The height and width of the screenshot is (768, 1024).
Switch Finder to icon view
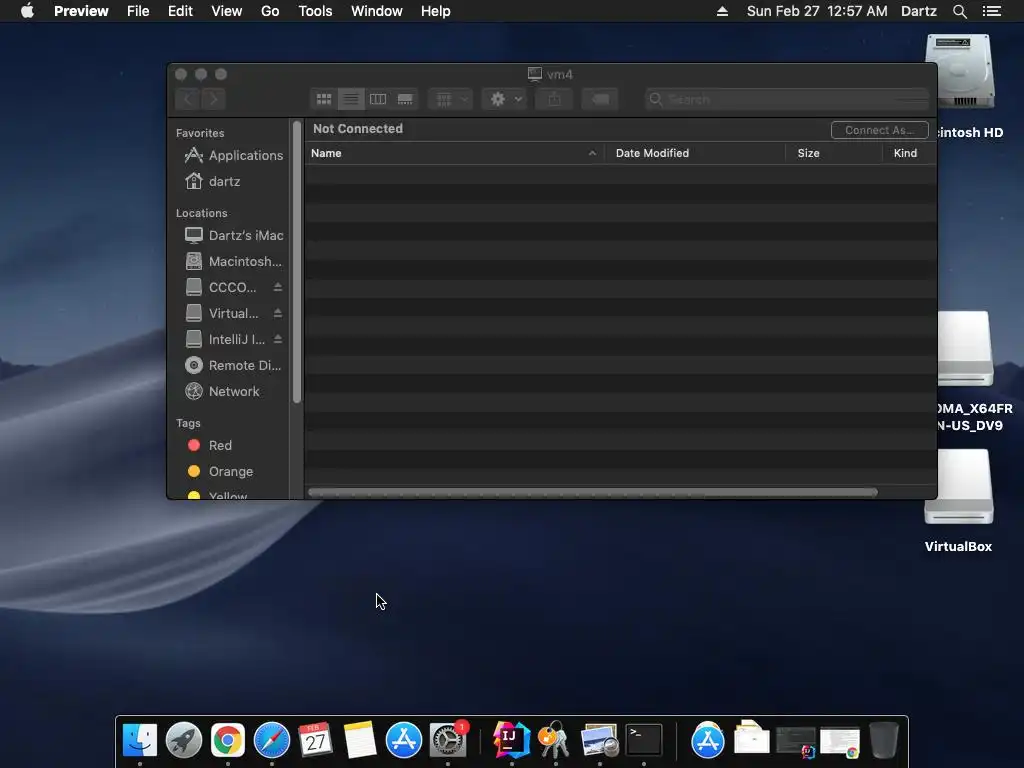(x=324, y=99)
